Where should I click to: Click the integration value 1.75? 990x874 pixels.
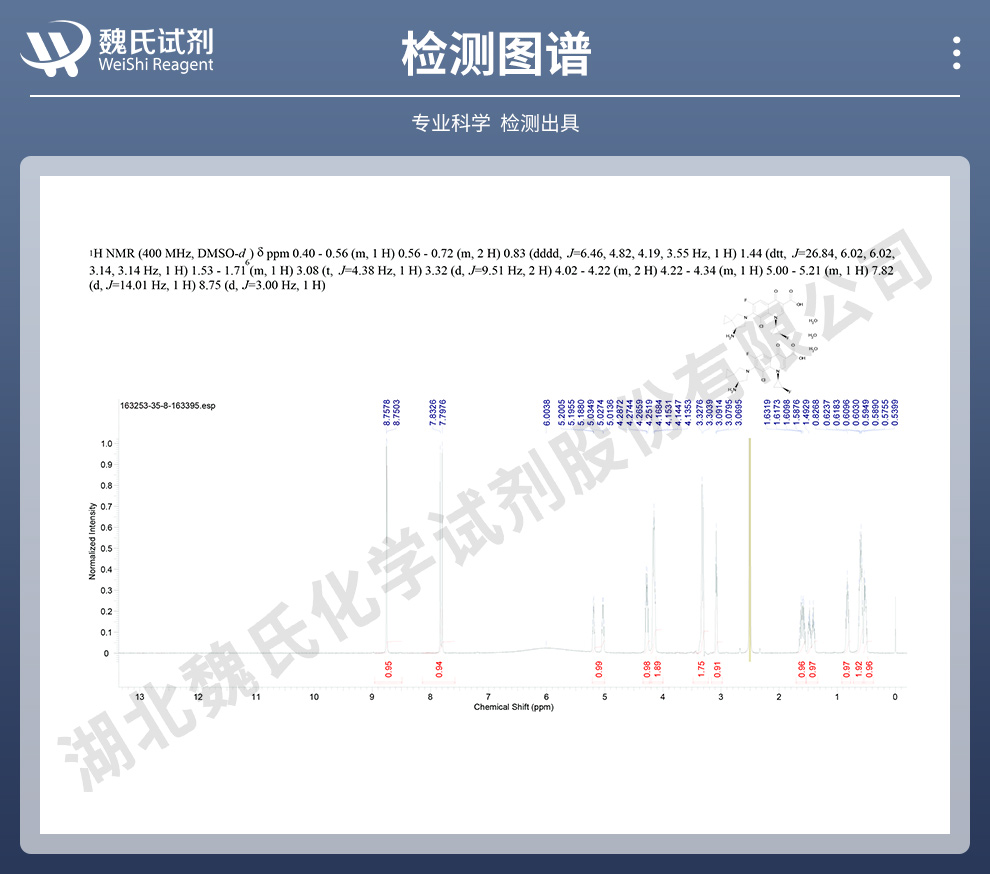click(701, 669)
